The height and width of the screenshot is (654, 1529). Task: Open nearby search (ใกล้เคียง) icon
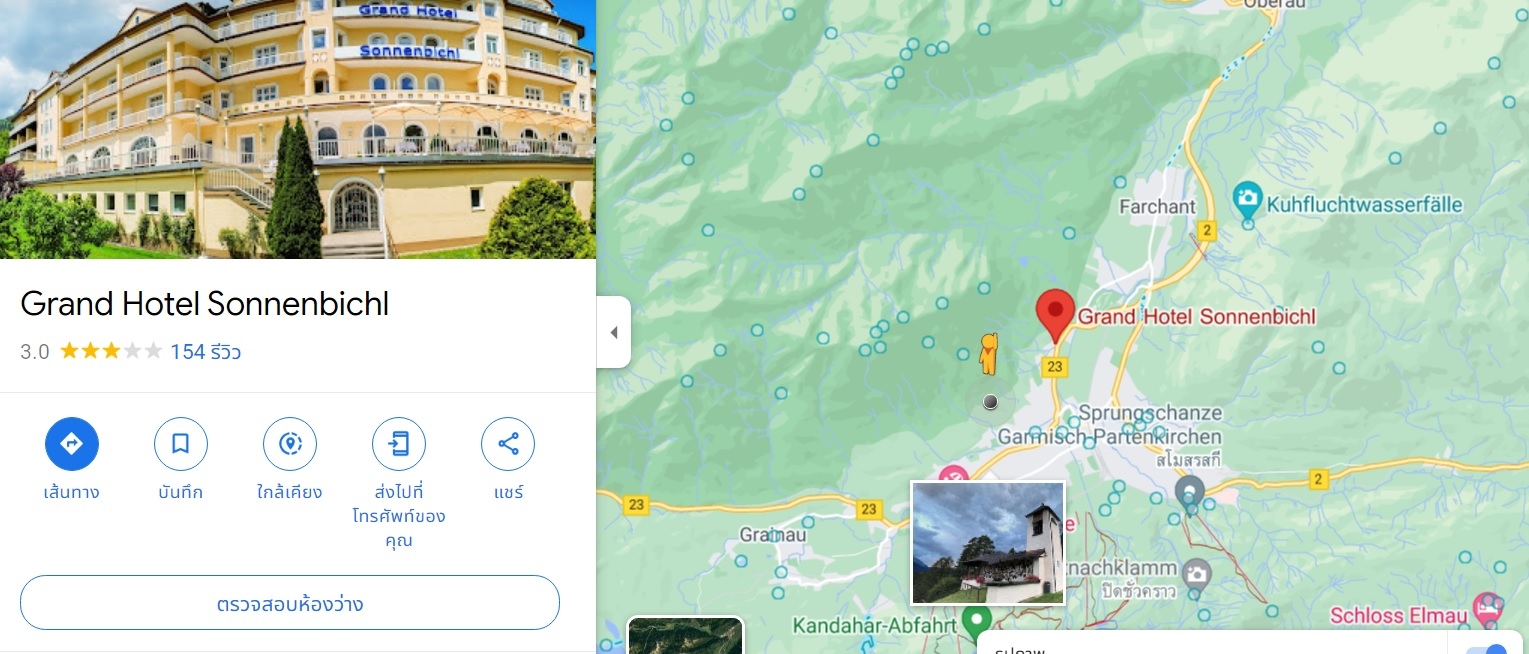click(290, 444)
